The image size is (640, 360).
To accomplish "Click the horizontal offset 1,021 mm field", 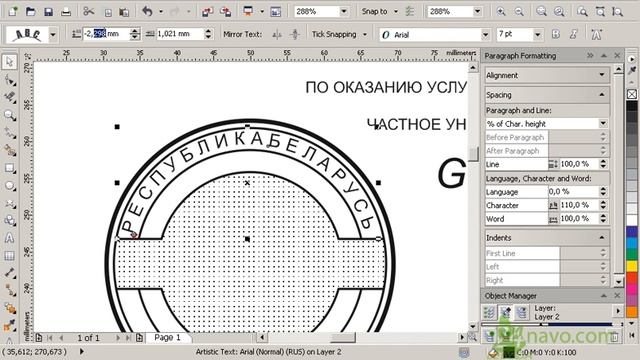I will (180, 34).
